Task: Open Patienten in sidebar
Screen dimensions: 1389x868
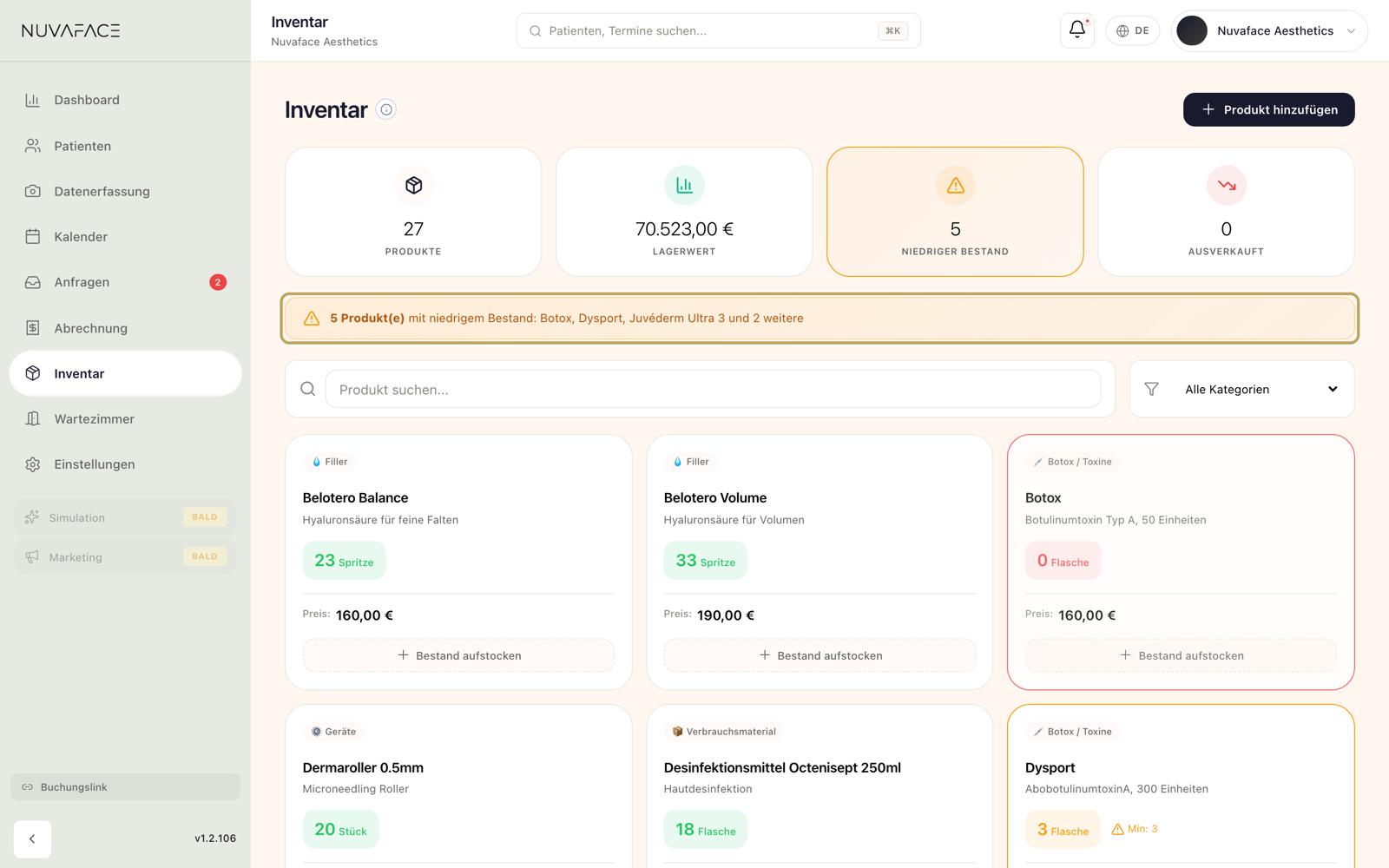Action: coord(125,146)
